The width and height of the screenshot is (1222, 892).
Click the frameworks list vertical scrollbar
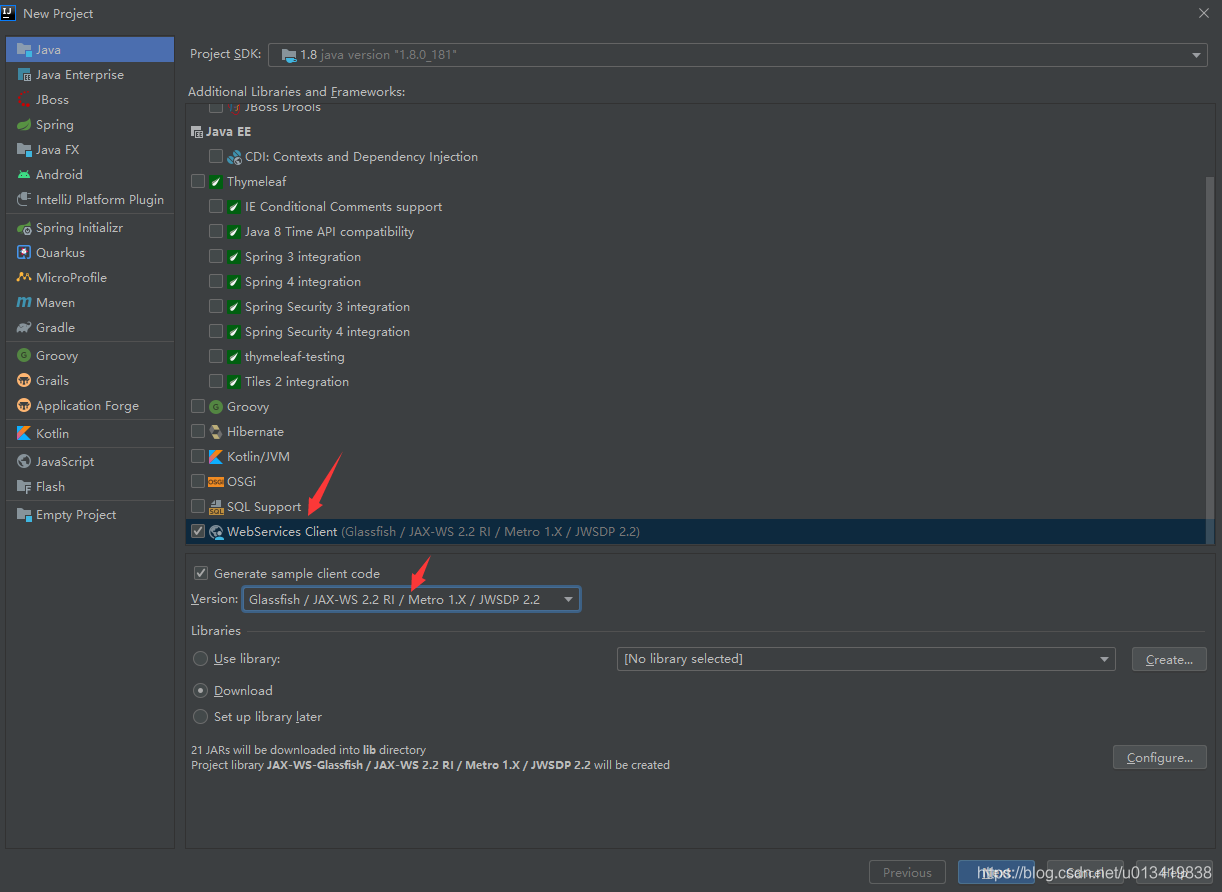pyautogui.click(x=1209, y=360)
